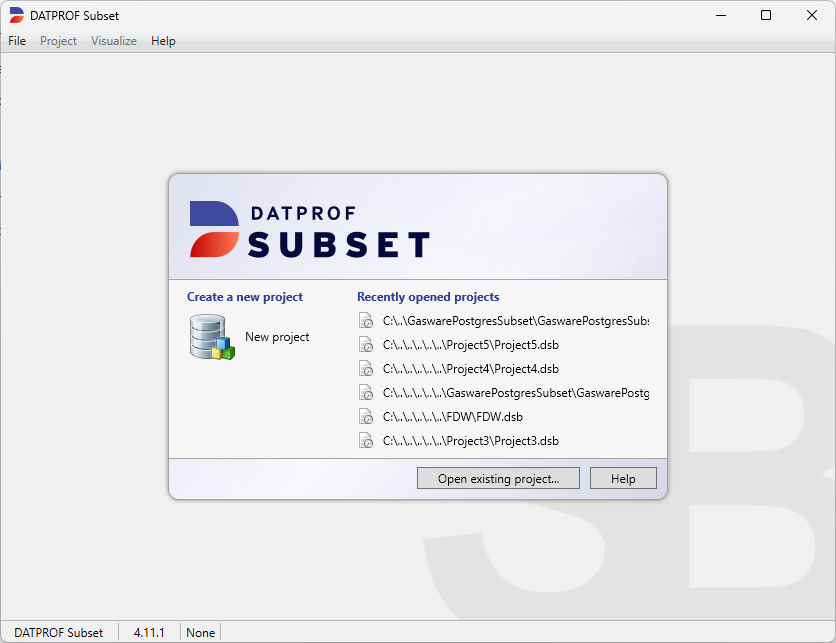Open the recent project Project5.dsb
Viewport: 836px width, 643px height.
click(470, 344)
